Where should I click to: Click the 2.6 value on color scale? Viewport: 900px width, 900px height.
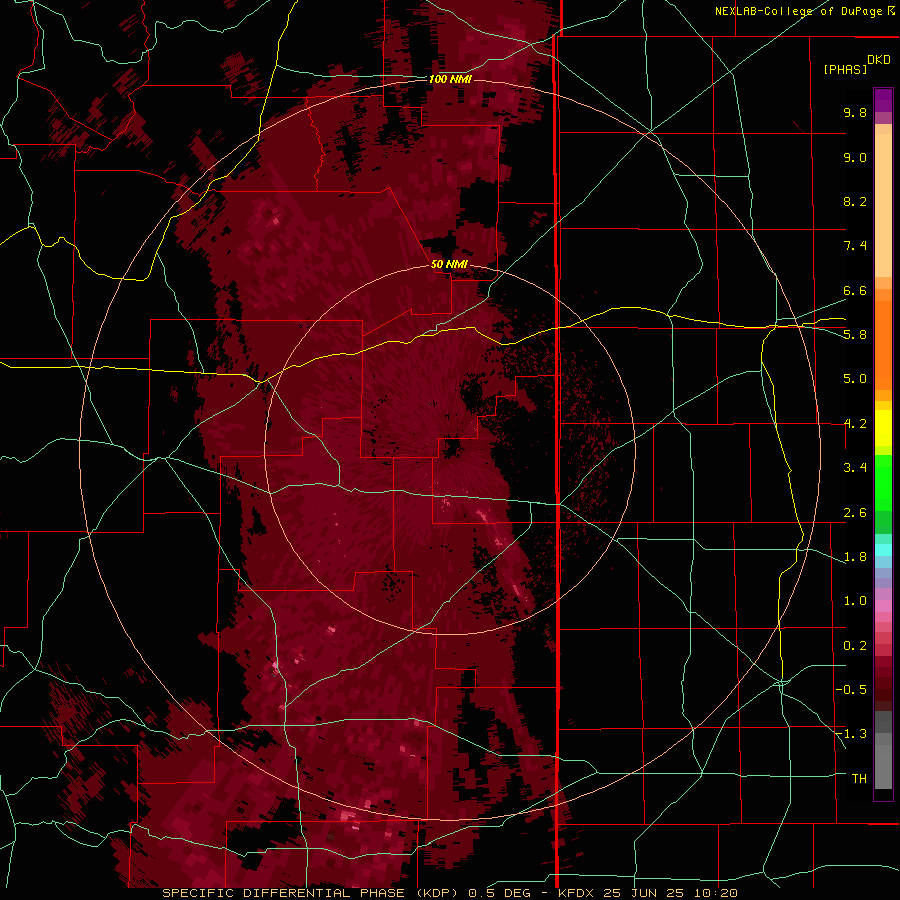pos(855,513)
